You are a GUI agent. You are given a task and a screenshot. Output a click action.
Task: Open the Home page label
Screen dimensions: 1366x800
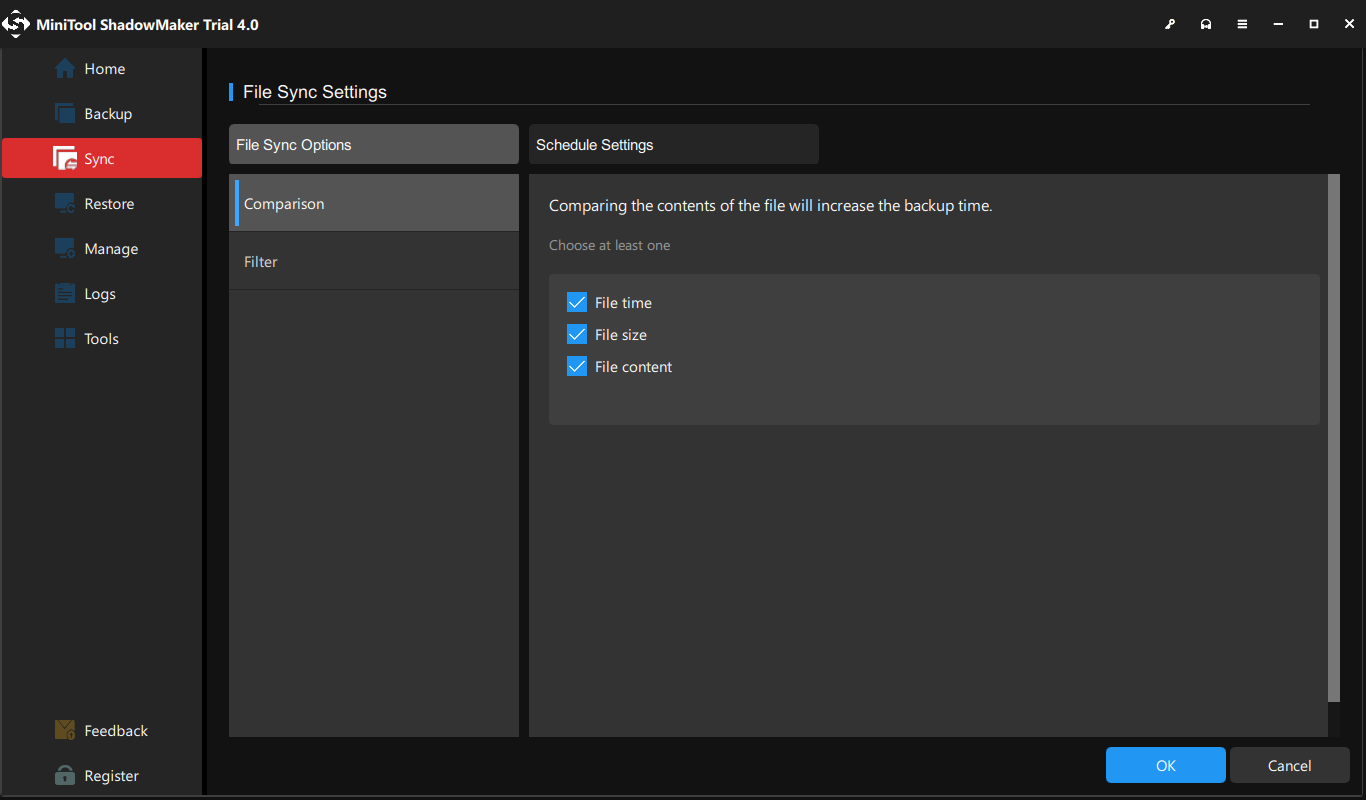coord(105,69)
